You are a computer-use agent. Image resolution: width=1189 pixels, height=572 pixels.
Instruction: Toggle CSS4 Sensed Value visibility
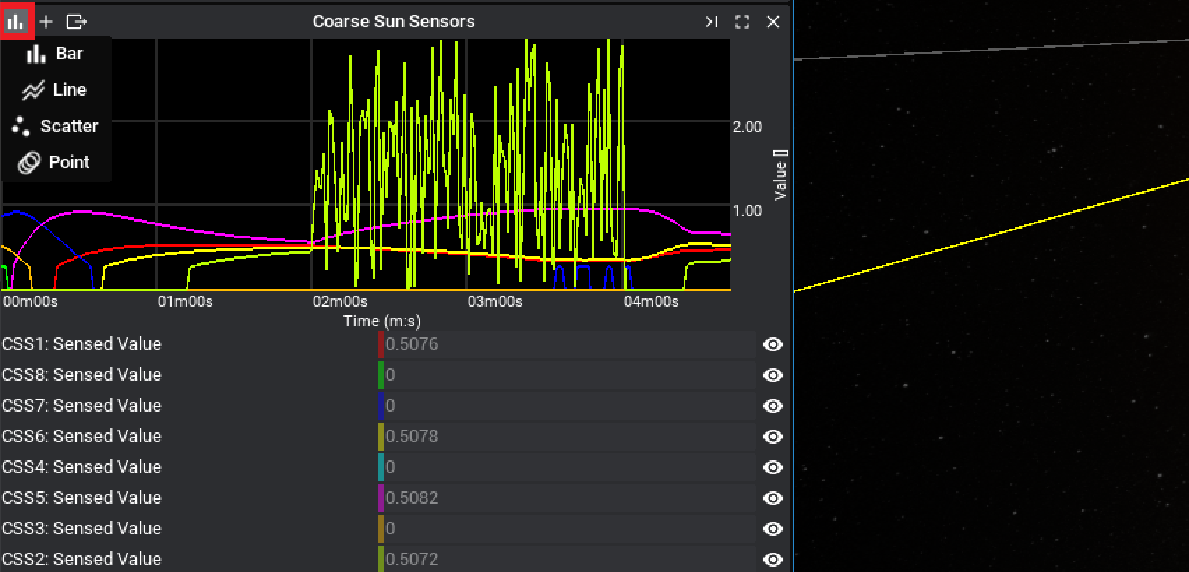coord(773,467)
